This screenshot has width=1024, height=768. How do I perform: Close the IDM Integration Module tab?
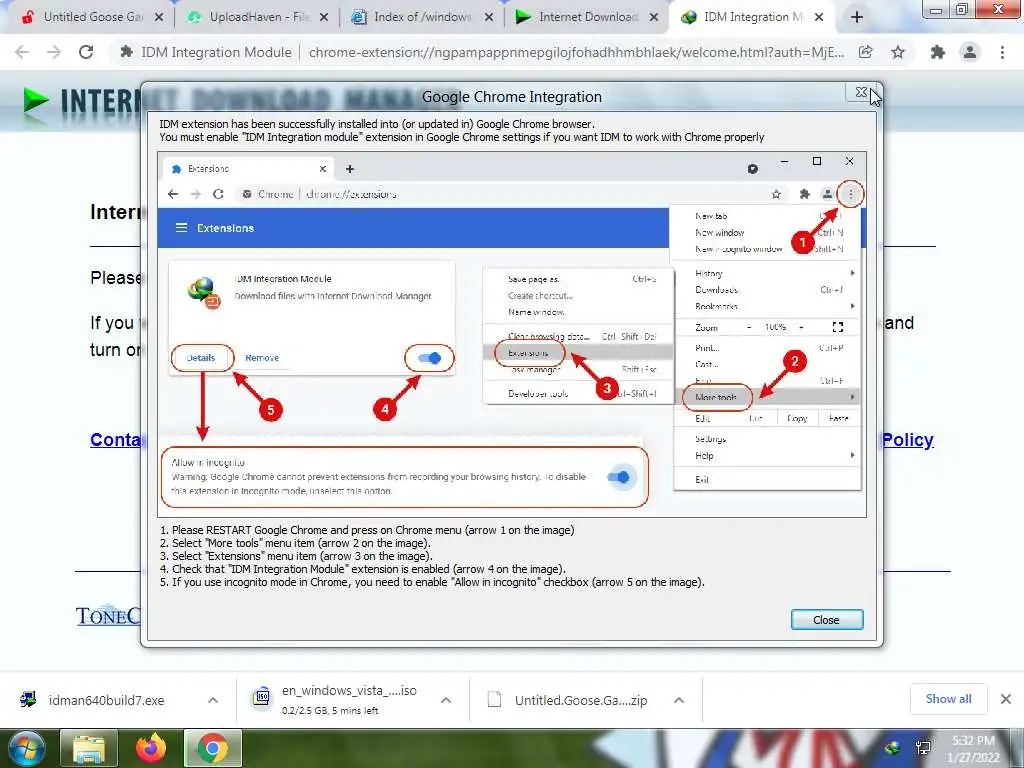tap(819, 18)
